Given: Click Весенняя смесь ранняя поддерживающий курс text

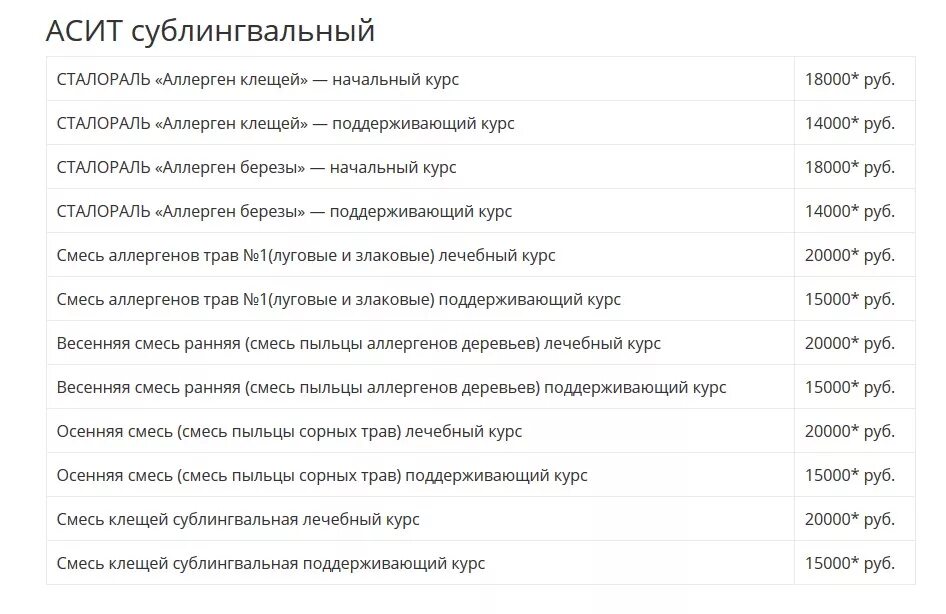Looking at the screenshot, I should coord(392,387).
